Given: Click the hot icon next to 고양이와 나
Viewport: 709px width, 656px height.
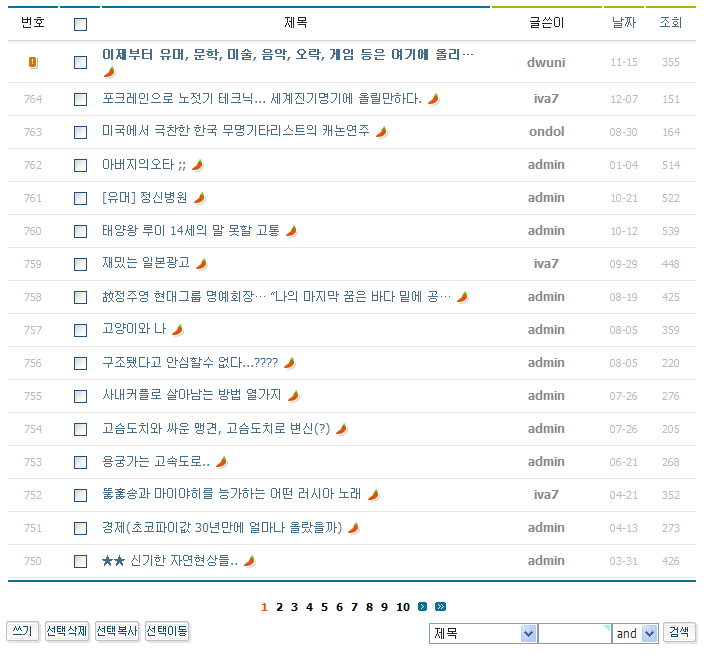Looking at the screenshot, I should (x=177, y=330).
